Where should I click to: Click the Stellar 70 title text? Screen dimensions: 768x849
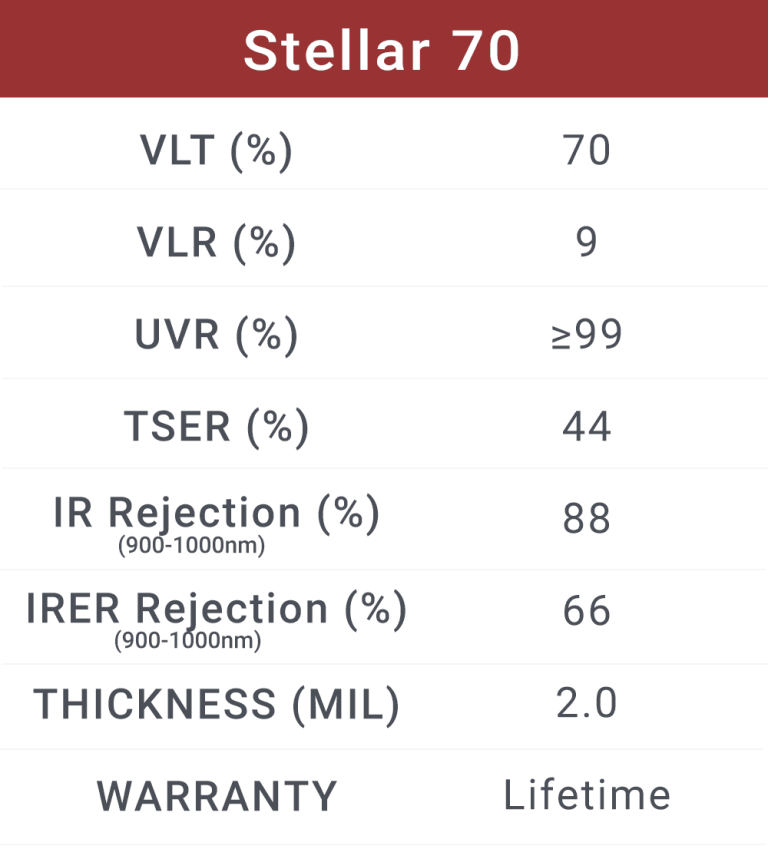(382, 50)
